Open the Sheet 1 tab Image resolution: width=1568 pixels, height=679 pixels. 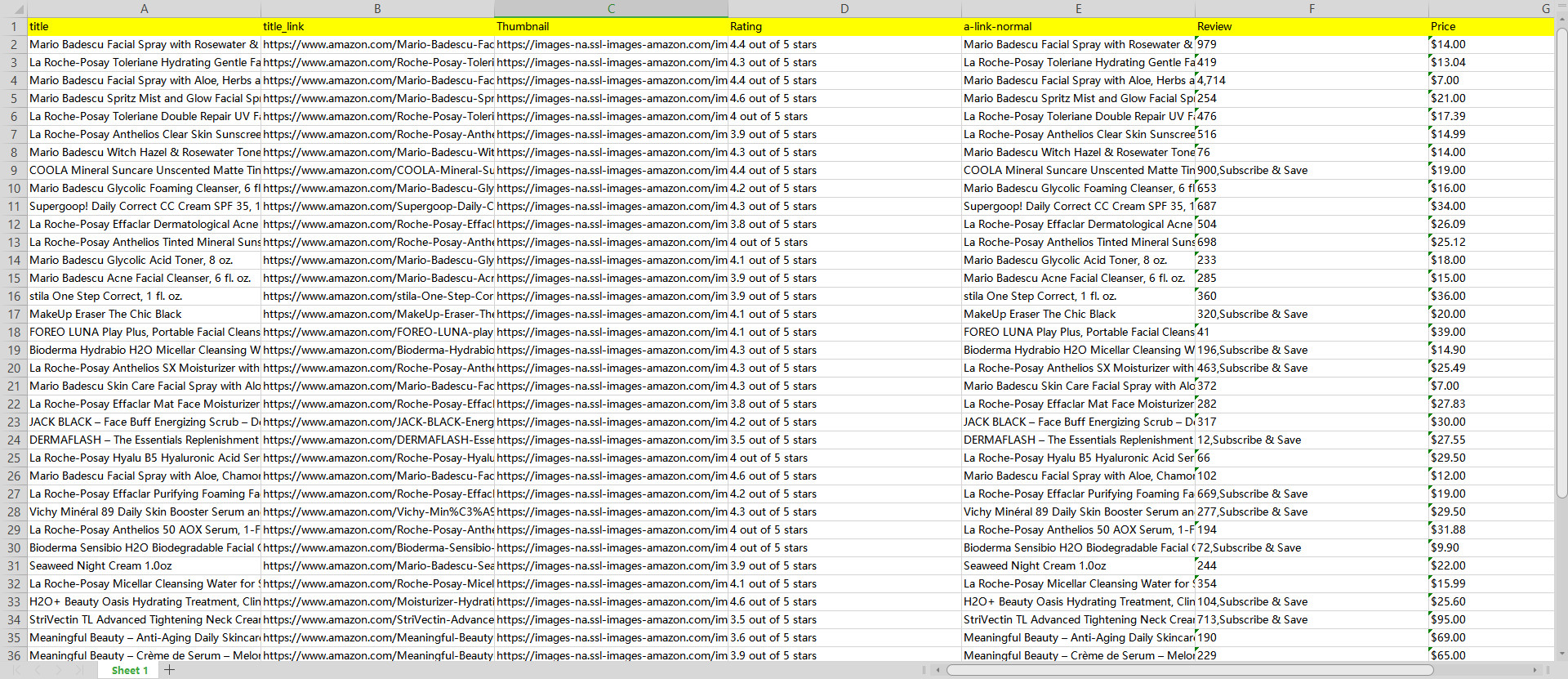(x=130, y=670)
